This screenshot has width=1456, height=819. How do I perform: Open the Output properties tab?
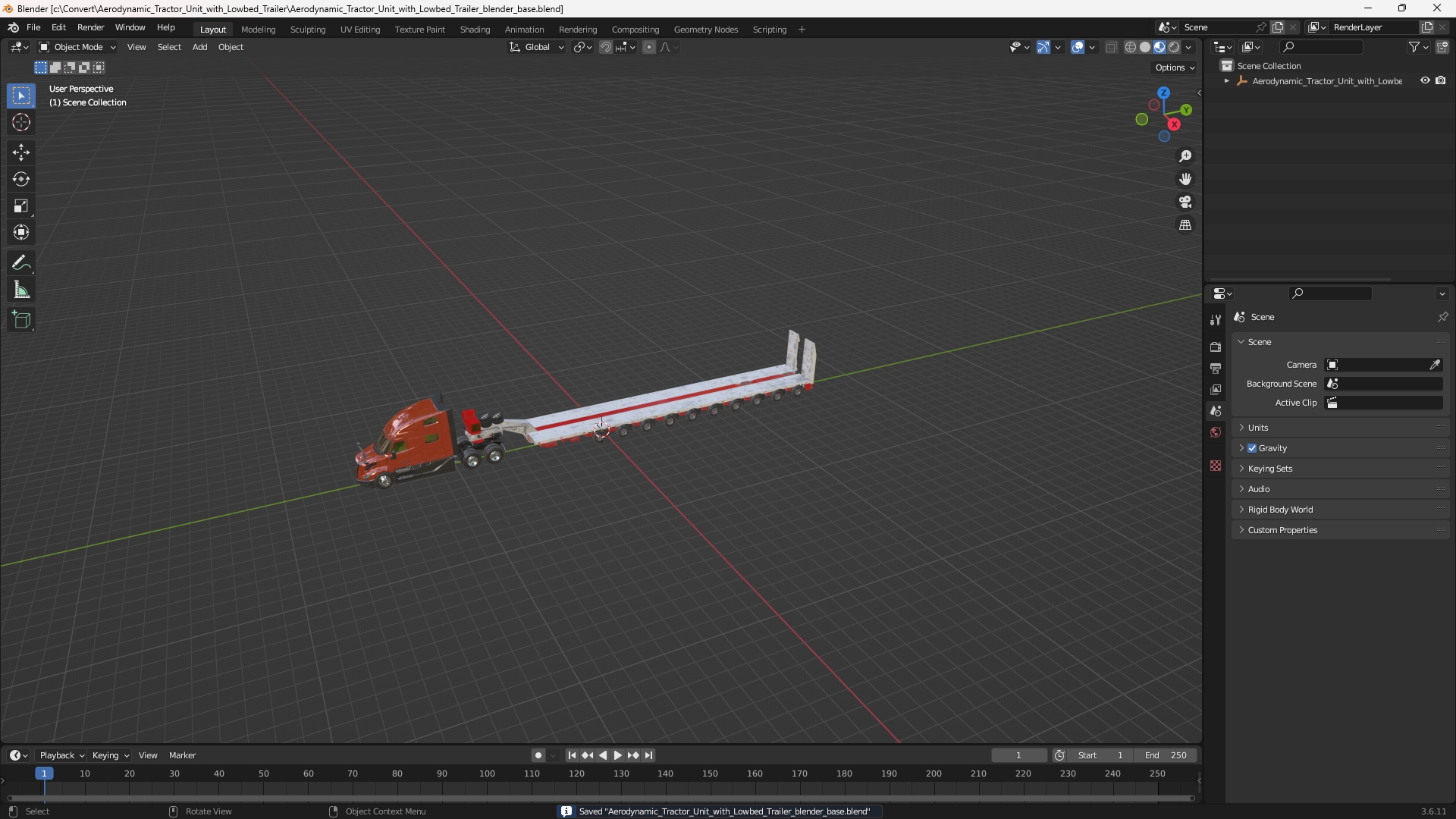pos(1216,369)
